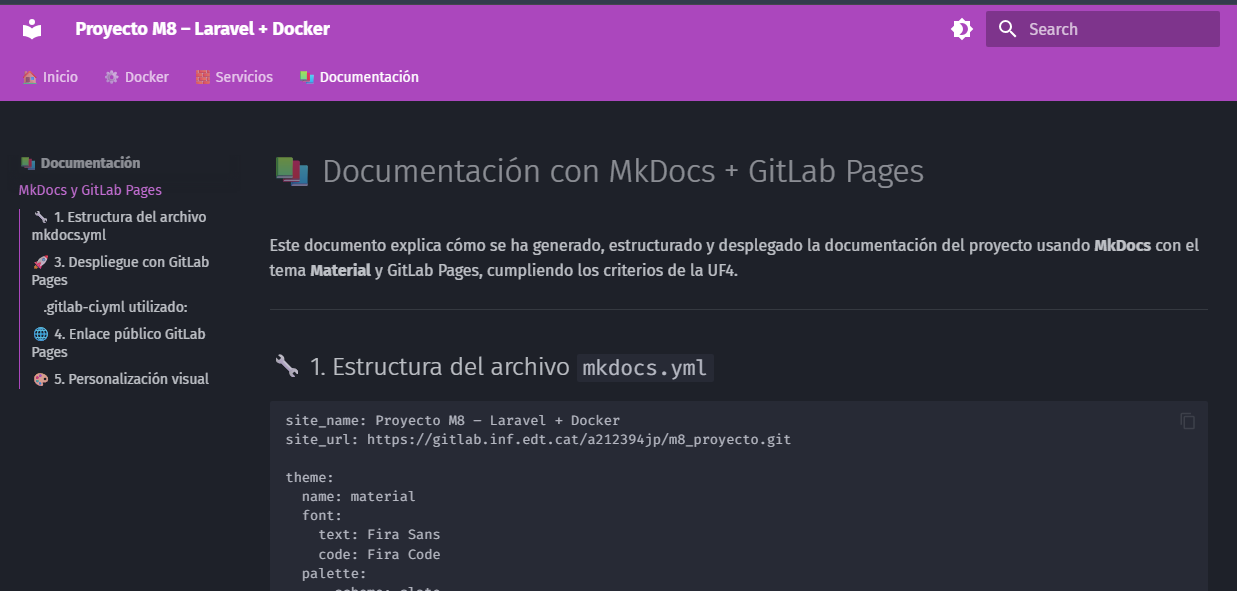Click wrench icon beside section 1 heading

[287, 367]
